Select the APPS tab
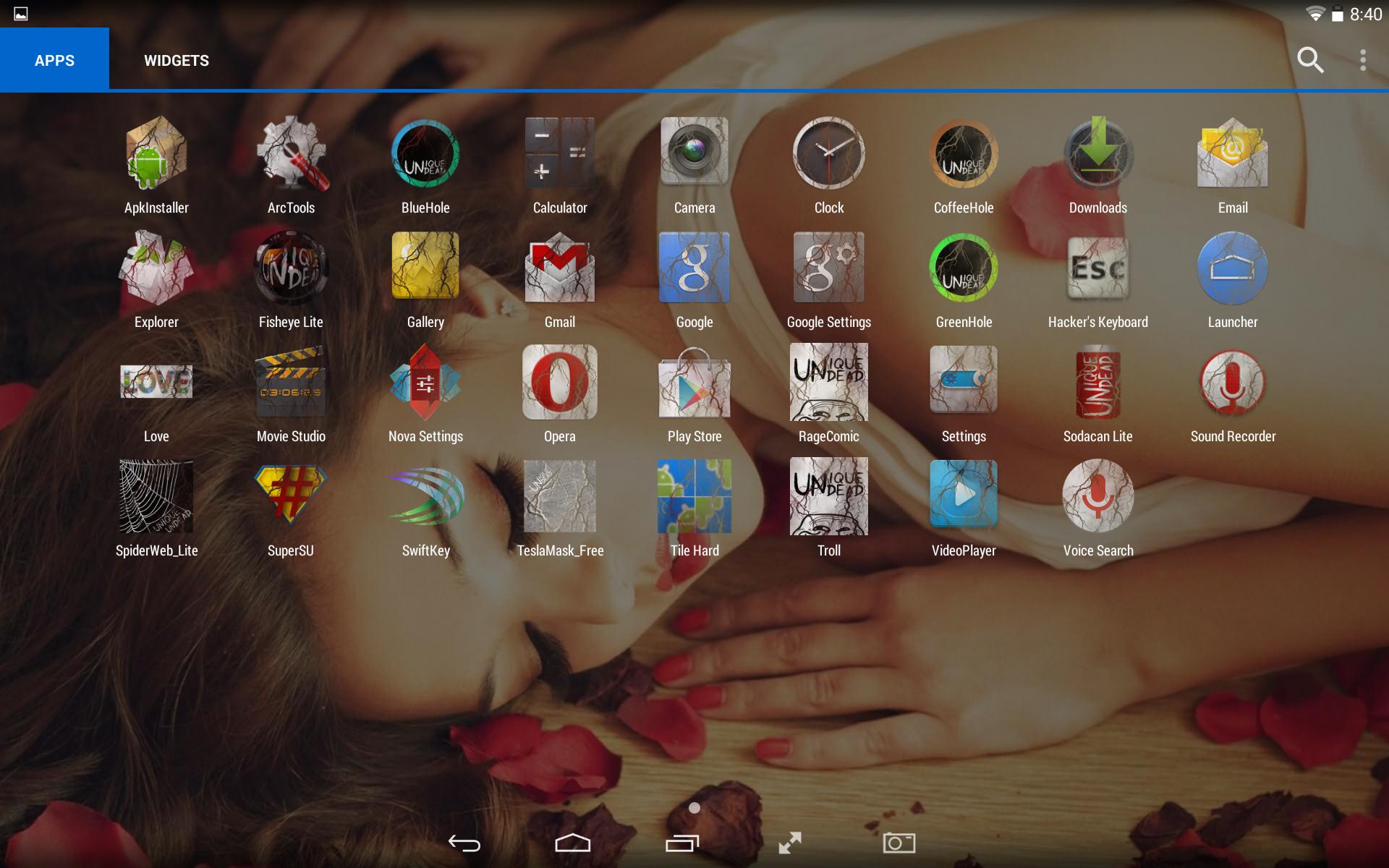The image size is (1389, 868). point(54,61)
